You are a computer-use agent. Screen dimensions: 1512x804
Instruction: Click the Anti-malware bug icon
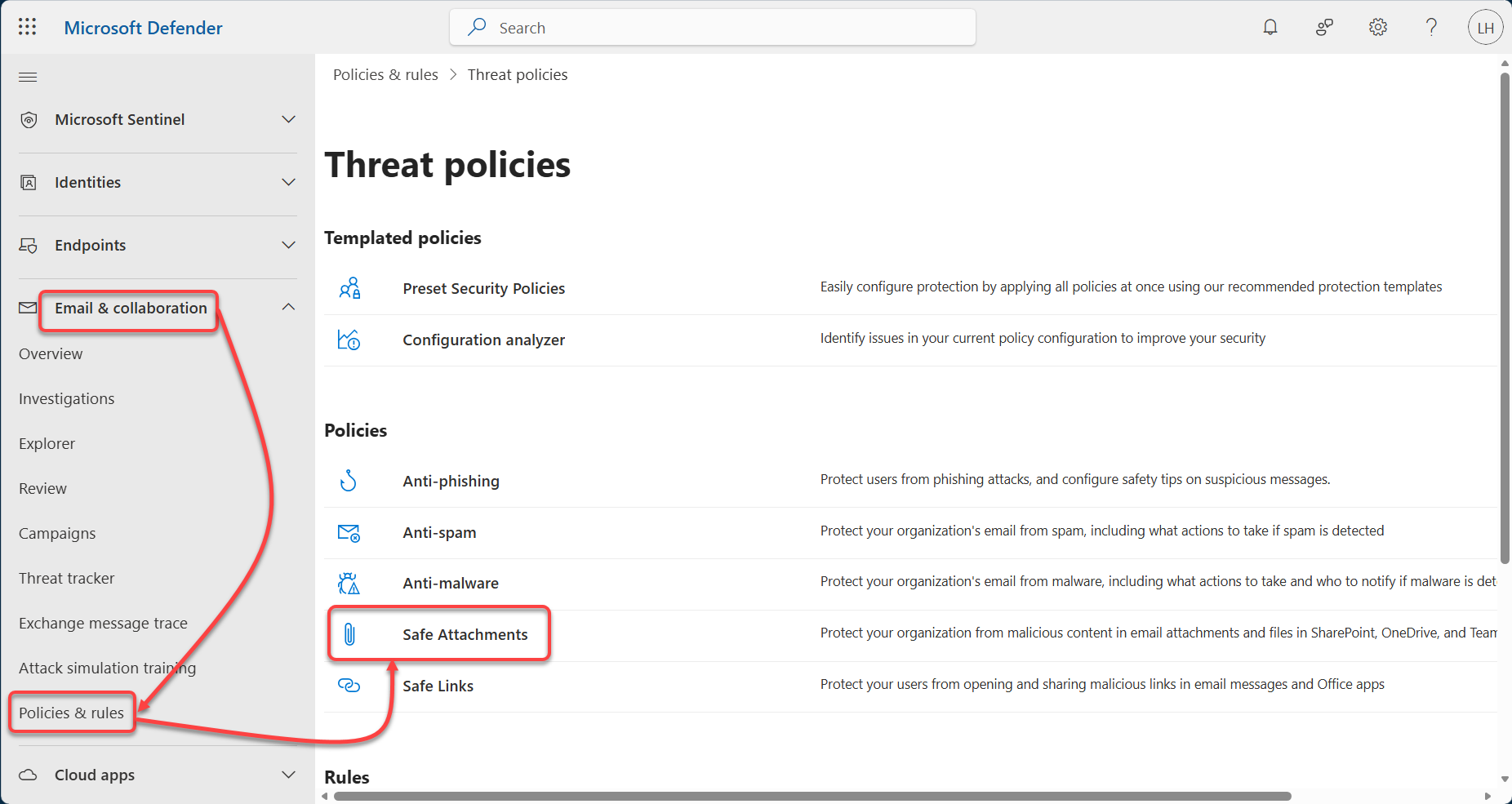(349, 583)
